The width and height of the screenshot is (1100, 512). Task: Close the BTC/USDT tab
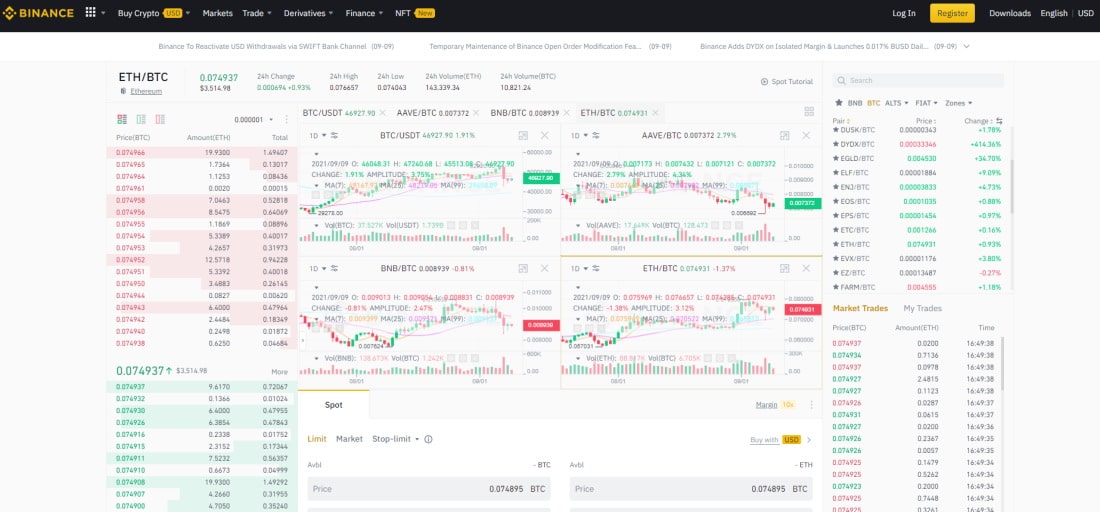tap(383, 113)
